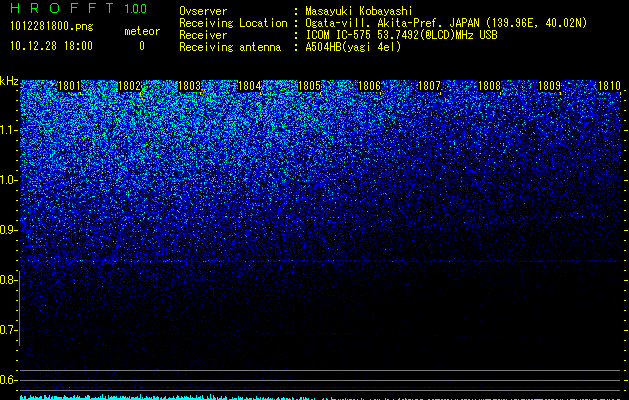Click the 1.1 frequency axis label
This screenshot has width=629, height=400.
8,130
